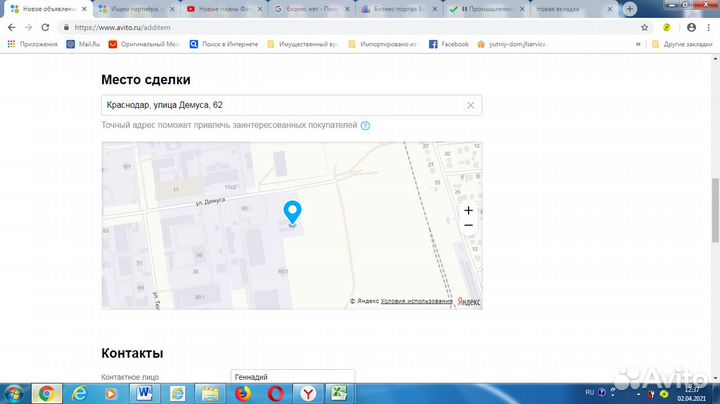Open the Имущественный bookmark folder
The image size is (720, 404).
coord(303,44)
